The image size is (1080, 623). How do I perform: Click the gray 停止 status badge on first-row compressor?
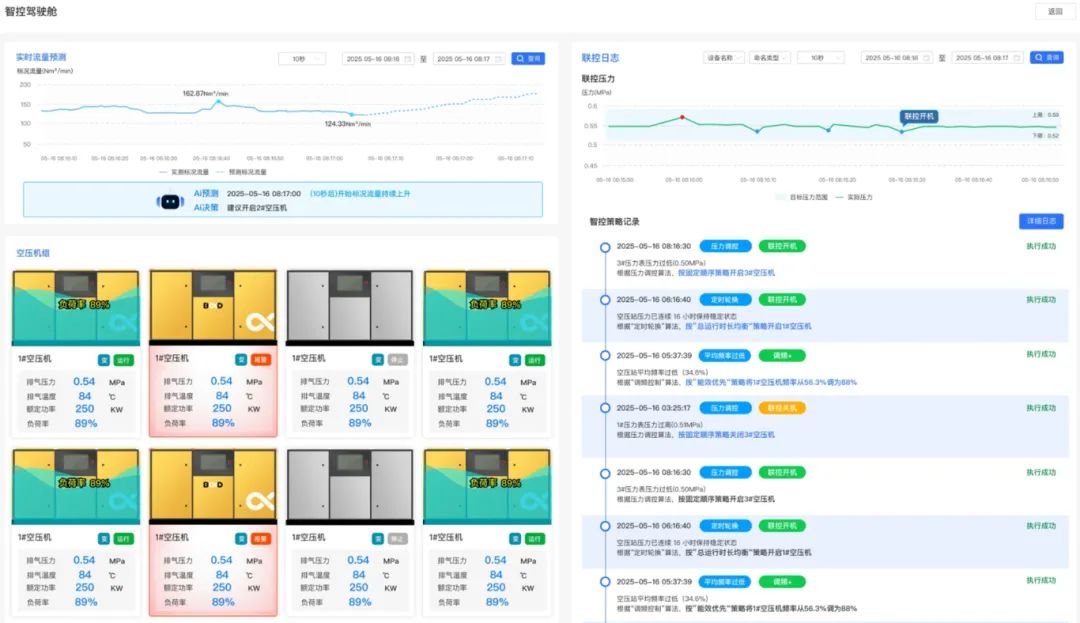pos(397,359)
